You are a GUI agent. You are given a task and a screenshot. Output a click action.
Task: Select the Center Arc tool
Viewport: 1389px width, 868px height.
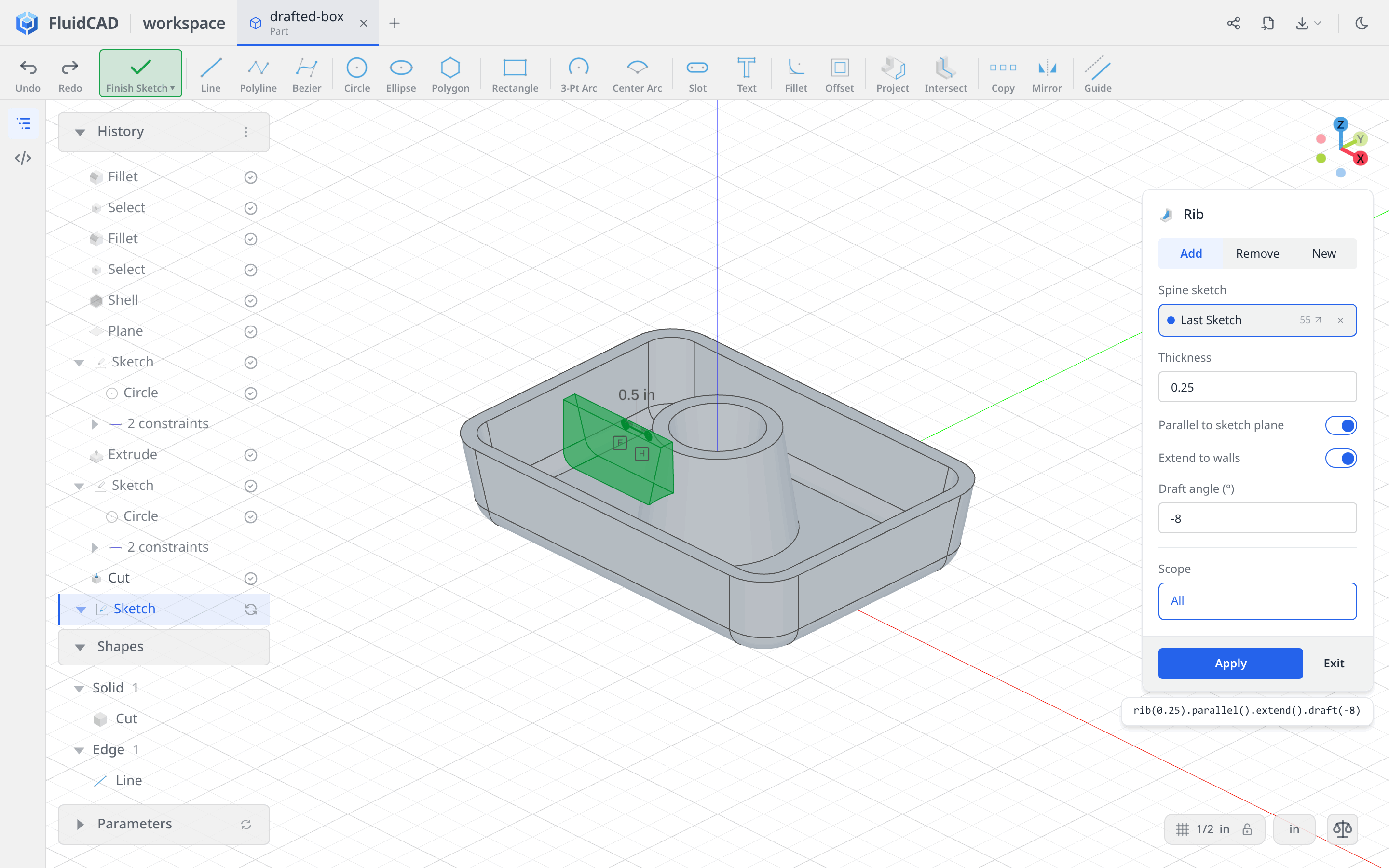pos(637,74)
